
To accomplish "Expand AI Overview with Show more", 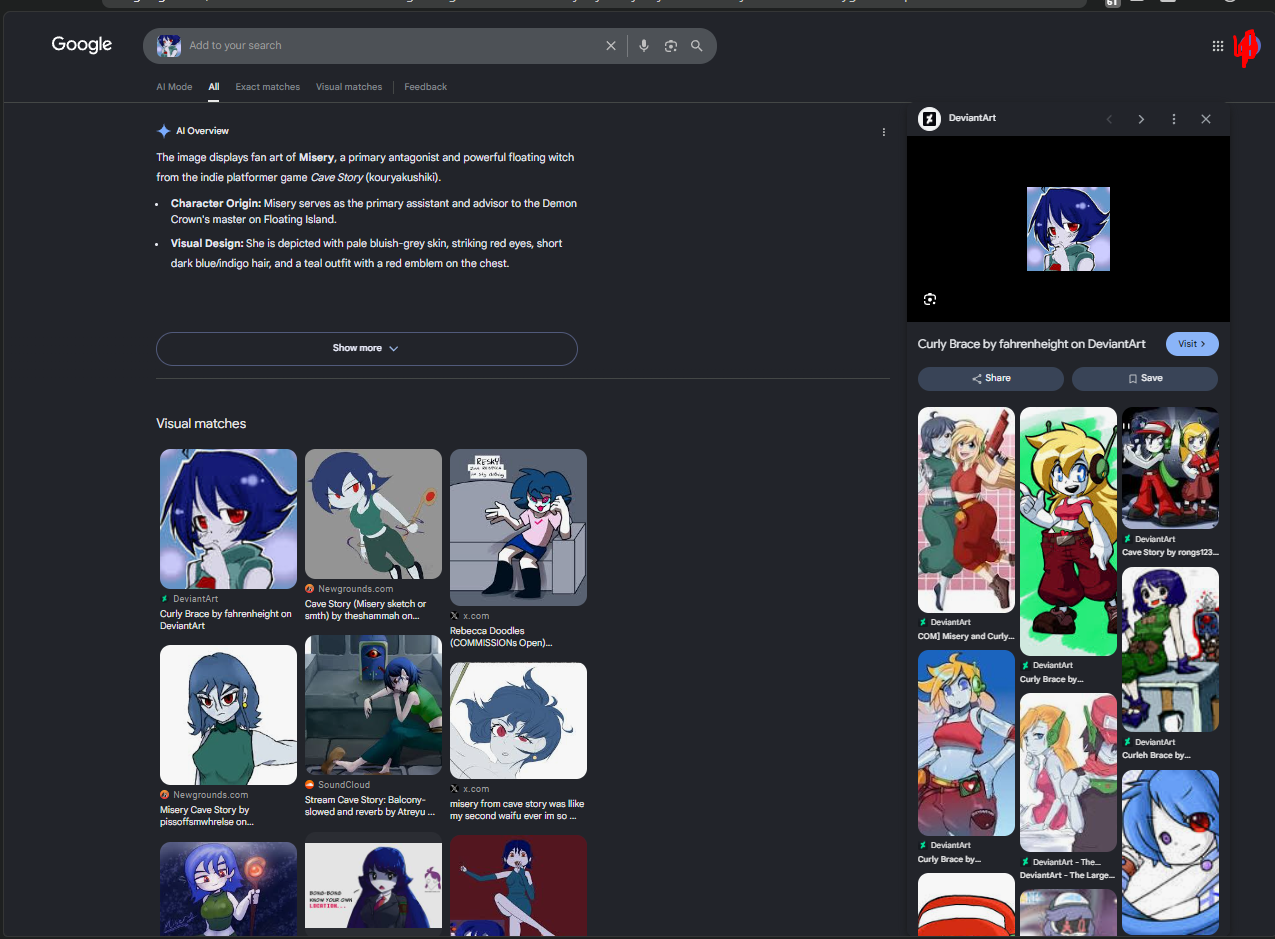I will click(x=367, y=348).
